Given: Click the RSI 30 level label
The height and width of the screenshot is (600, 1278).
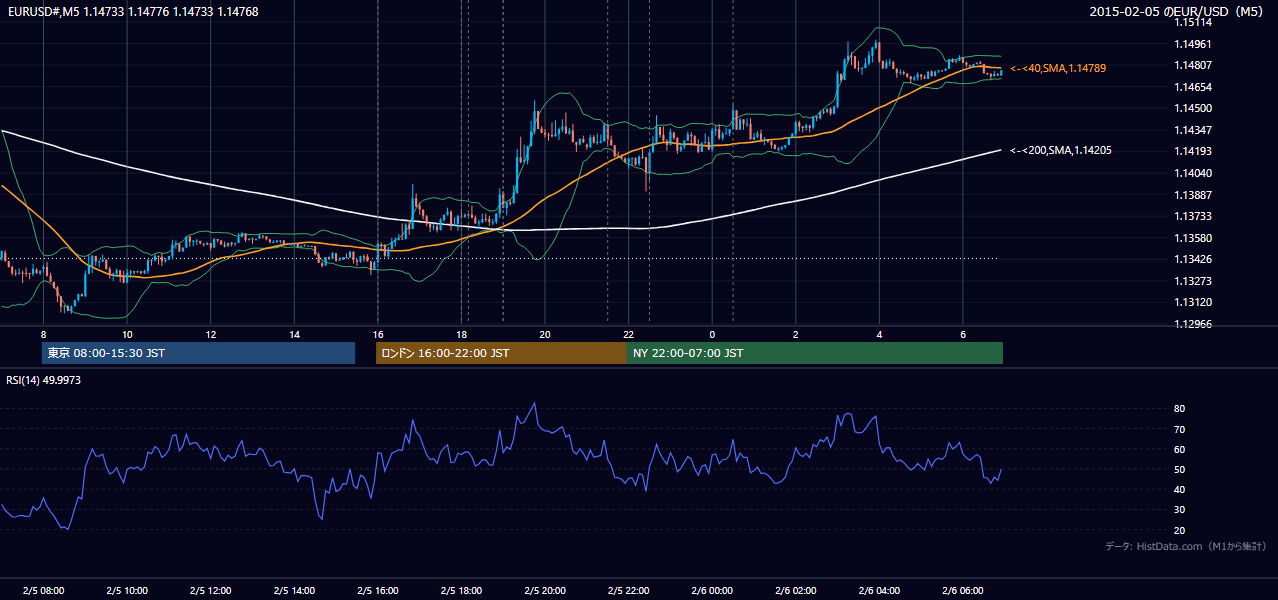Looking at the screenshot, I should point(1179,510).
